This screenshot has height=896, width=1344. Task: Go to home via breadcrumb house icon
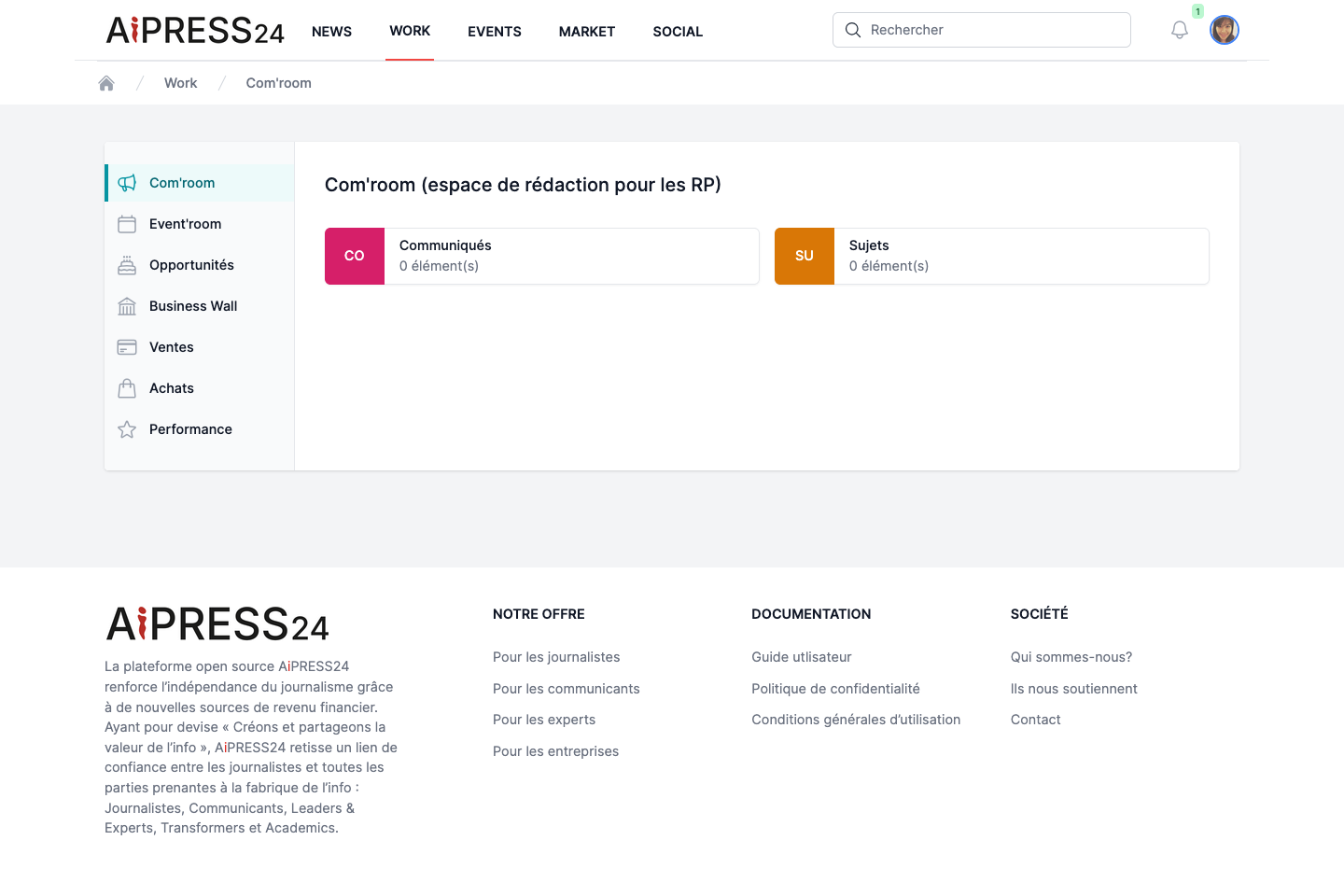tap(106, 83)
